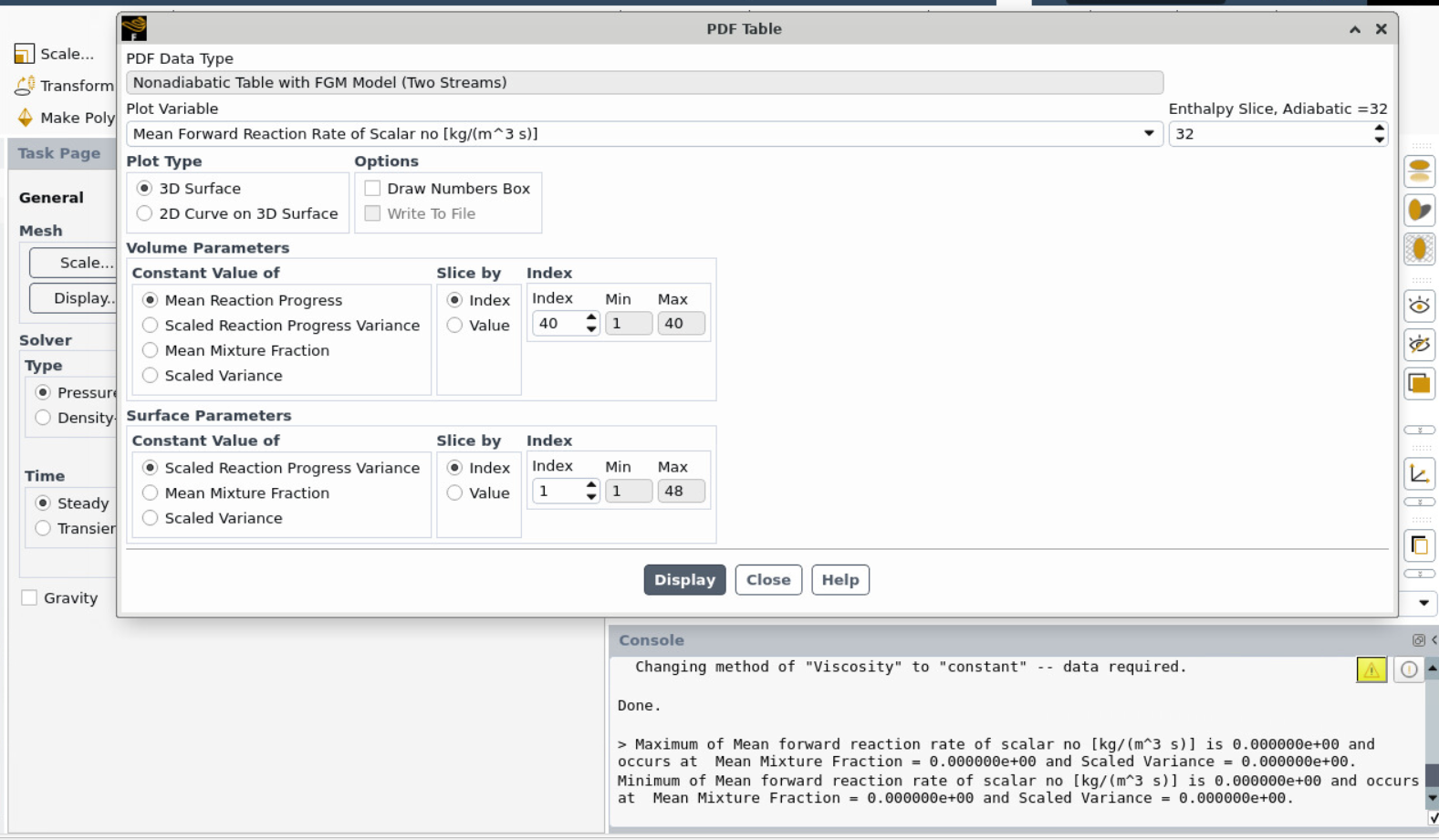Click the hide-selected crossed-eye icon
This screenshot has width=1439, height=840.
[1419, 345]
